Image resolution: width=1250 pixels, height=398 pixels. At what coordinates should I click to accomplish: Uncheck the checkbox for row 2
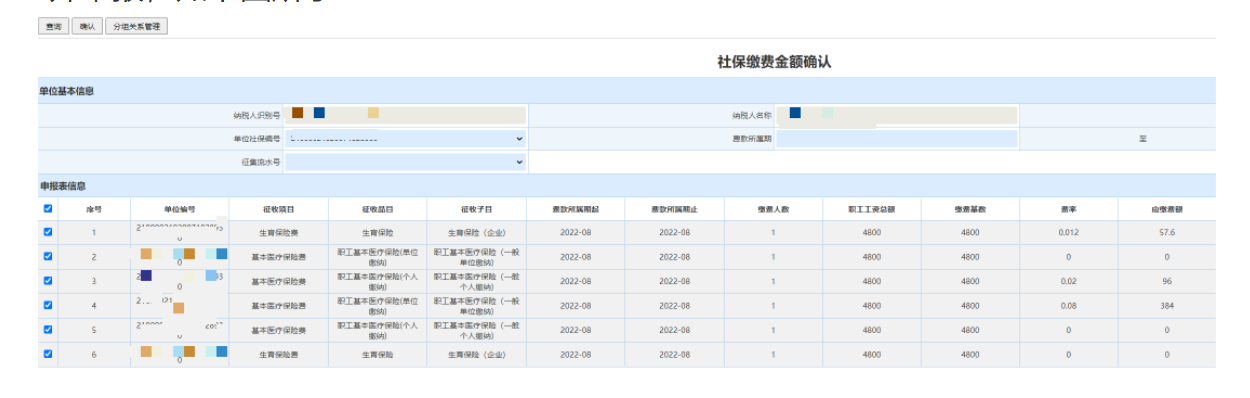pyautogui.click(x=48, y=256)
